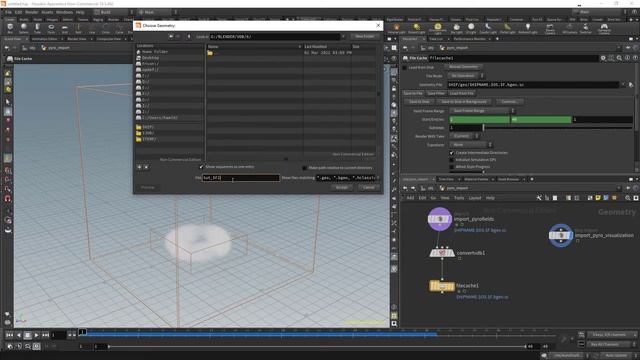The height and width of the screenshot is (360, 640).
Task: Open the Render With Take dropdown
Action: [x=464, y=136]
